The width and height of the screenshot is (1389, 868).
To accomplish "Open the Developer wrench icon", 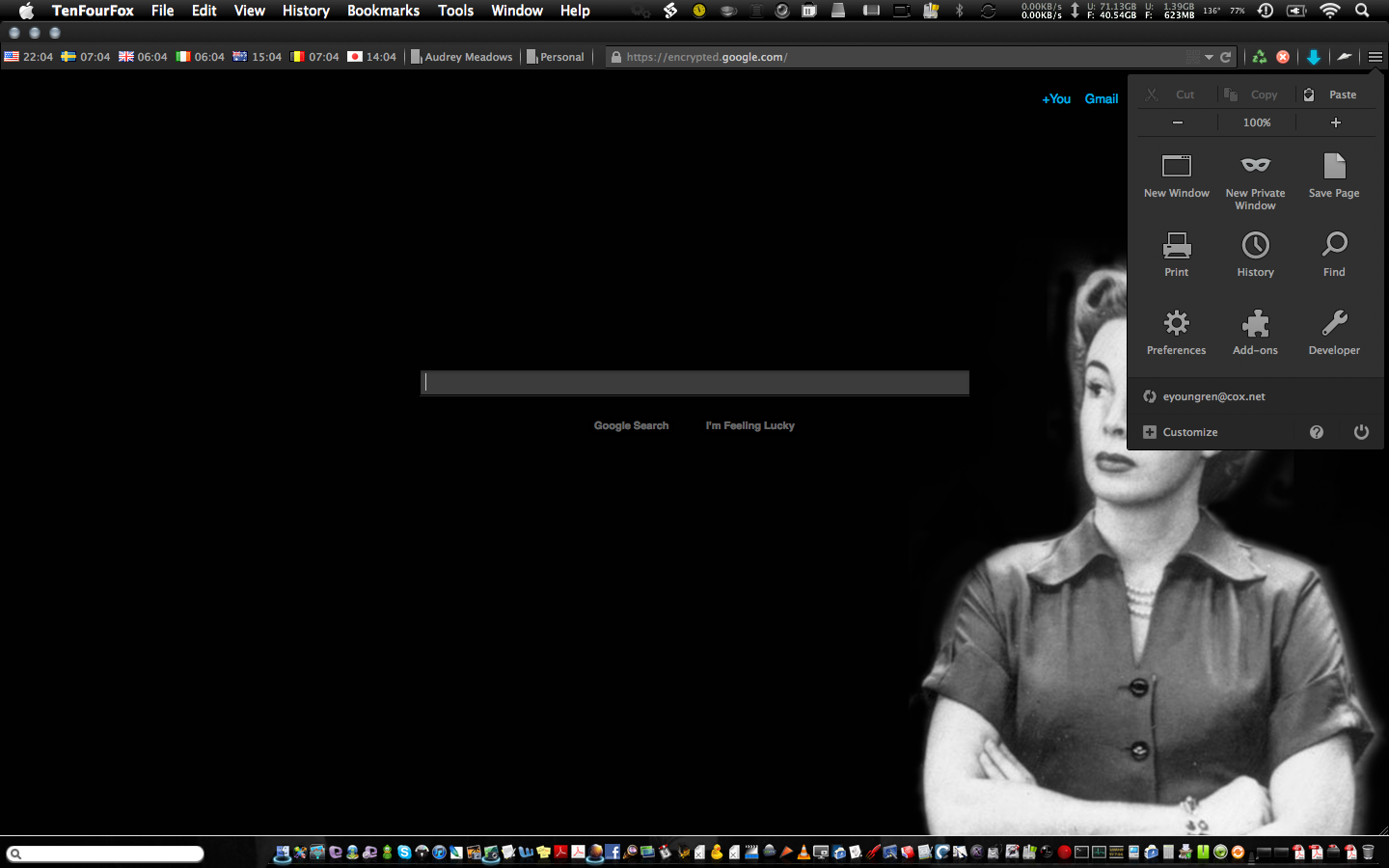I will coord(1334,323).
